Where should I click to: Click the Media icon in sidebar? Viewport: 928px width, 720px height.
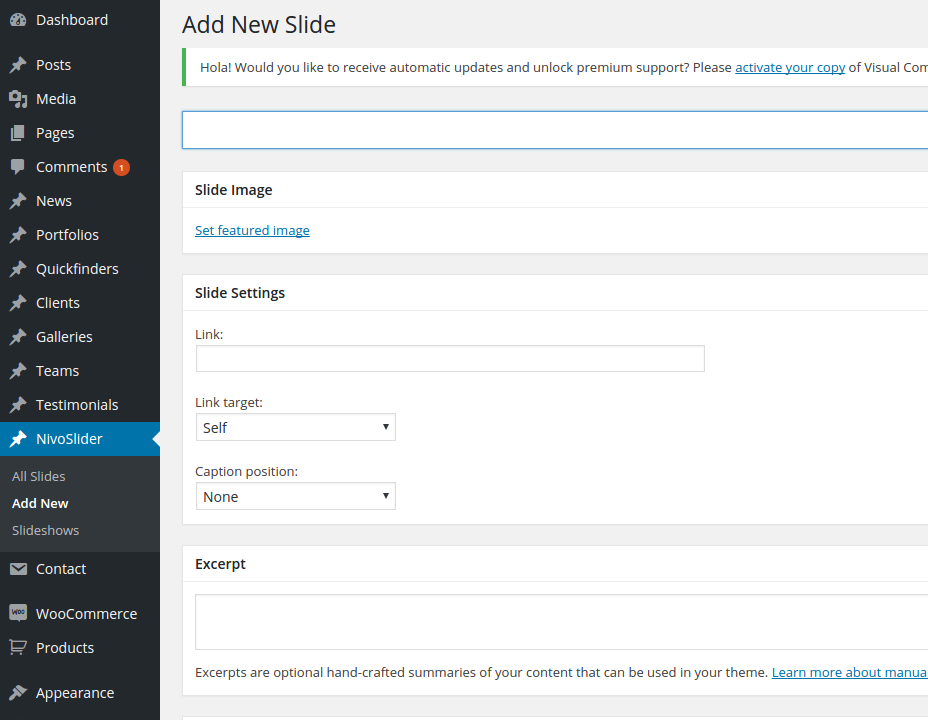(18, 99)
